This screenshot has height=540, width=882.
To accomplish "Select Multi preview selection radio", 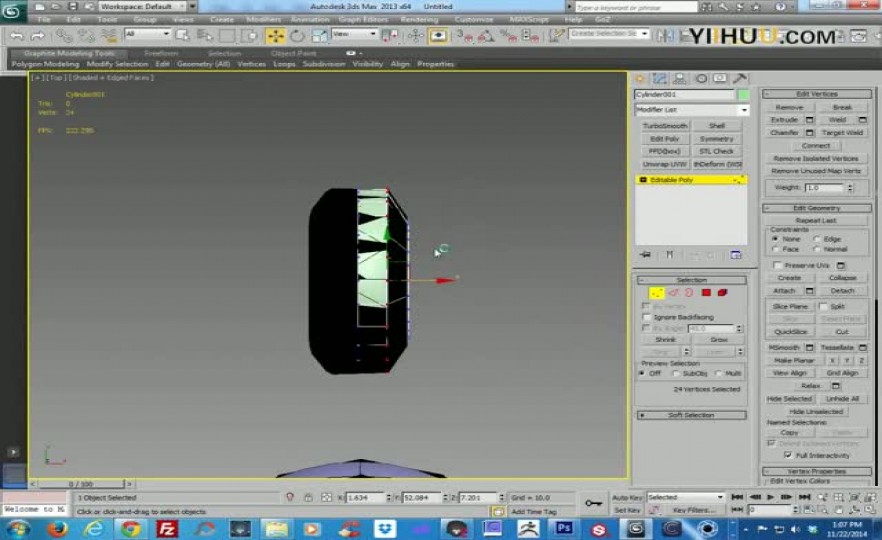I will 718,374.
